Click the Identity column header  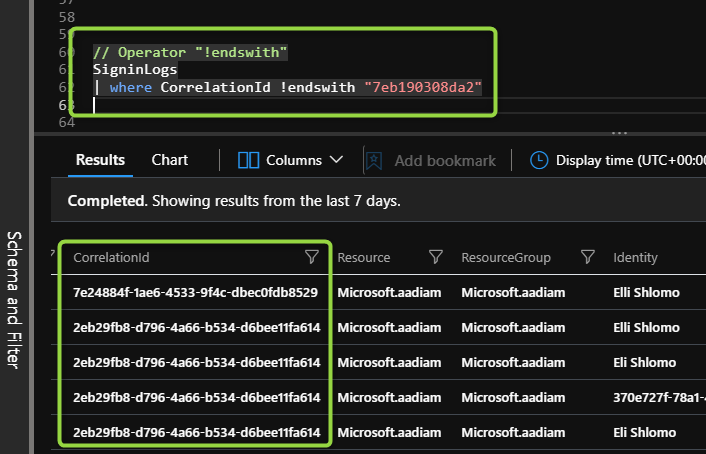(x=635, y=257)
